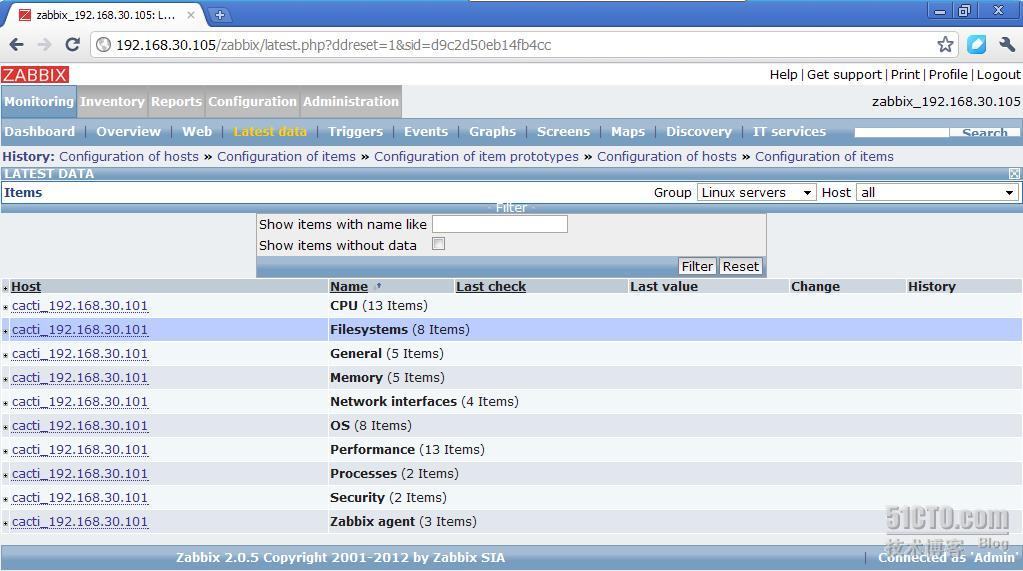Open cacti_192.168.30.101 host in CPU row
The image size is (1023, 571).
(x=80, y=305)
